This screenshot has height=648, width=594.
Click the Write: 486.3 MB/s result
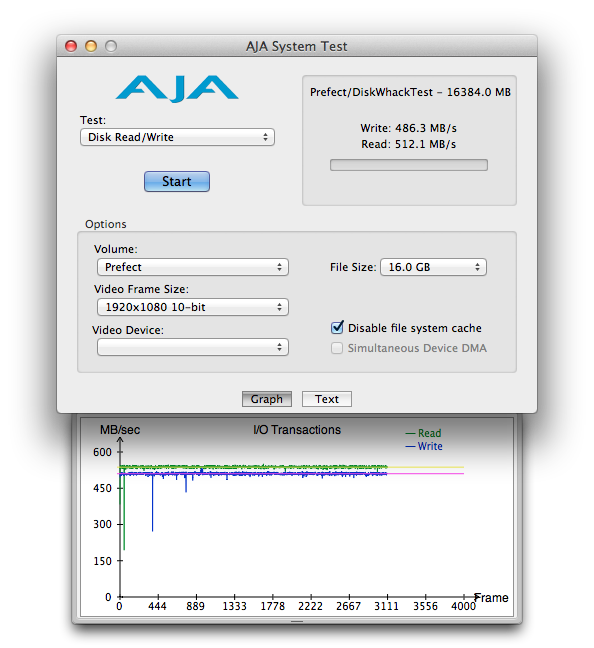pyautogui.click(x=408, y=128)
